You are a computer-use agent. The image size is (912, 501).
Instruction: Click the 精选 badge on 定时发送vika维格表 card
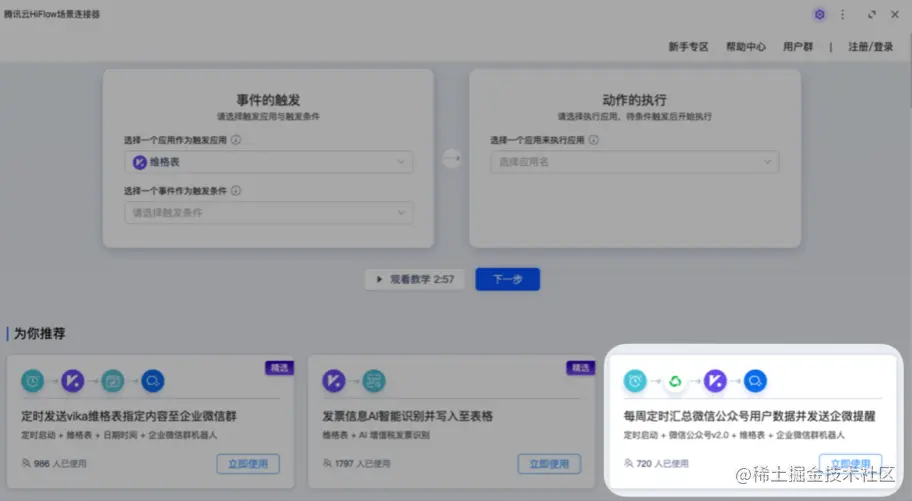(280, 368)
